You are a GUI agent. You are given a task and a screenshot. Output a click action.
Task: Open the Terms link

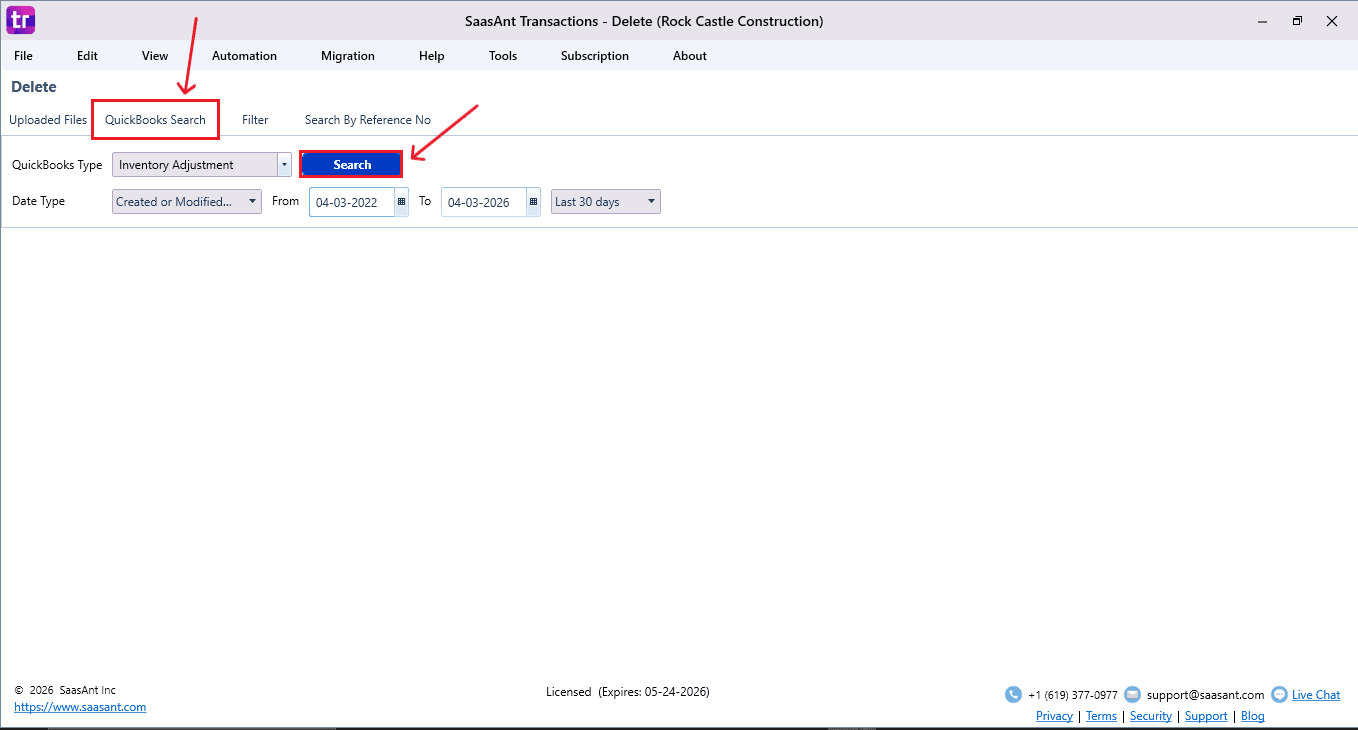[1101, 716]
